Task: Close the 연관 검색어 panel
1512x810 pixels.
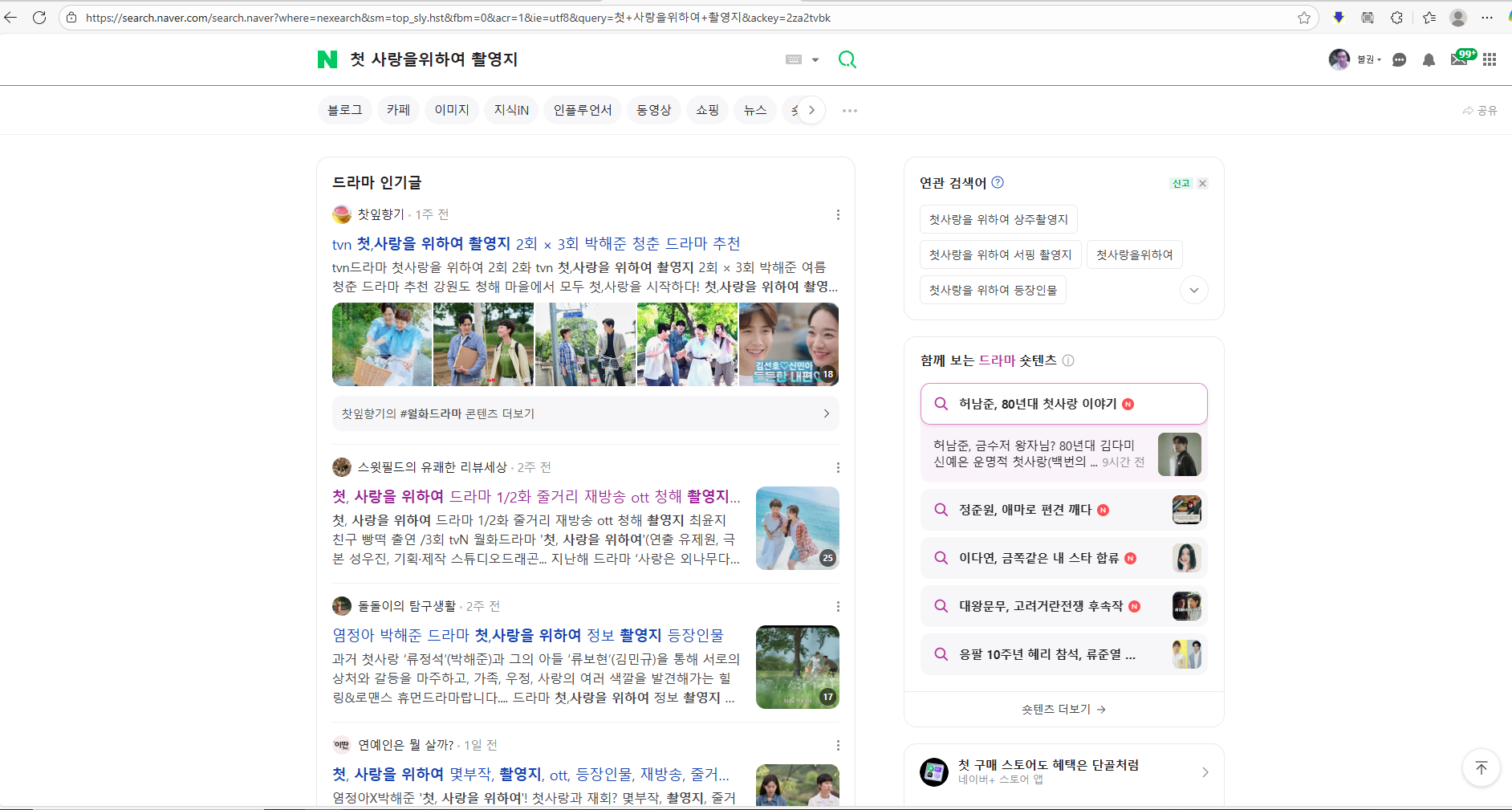Action: tap(1202, 183)
